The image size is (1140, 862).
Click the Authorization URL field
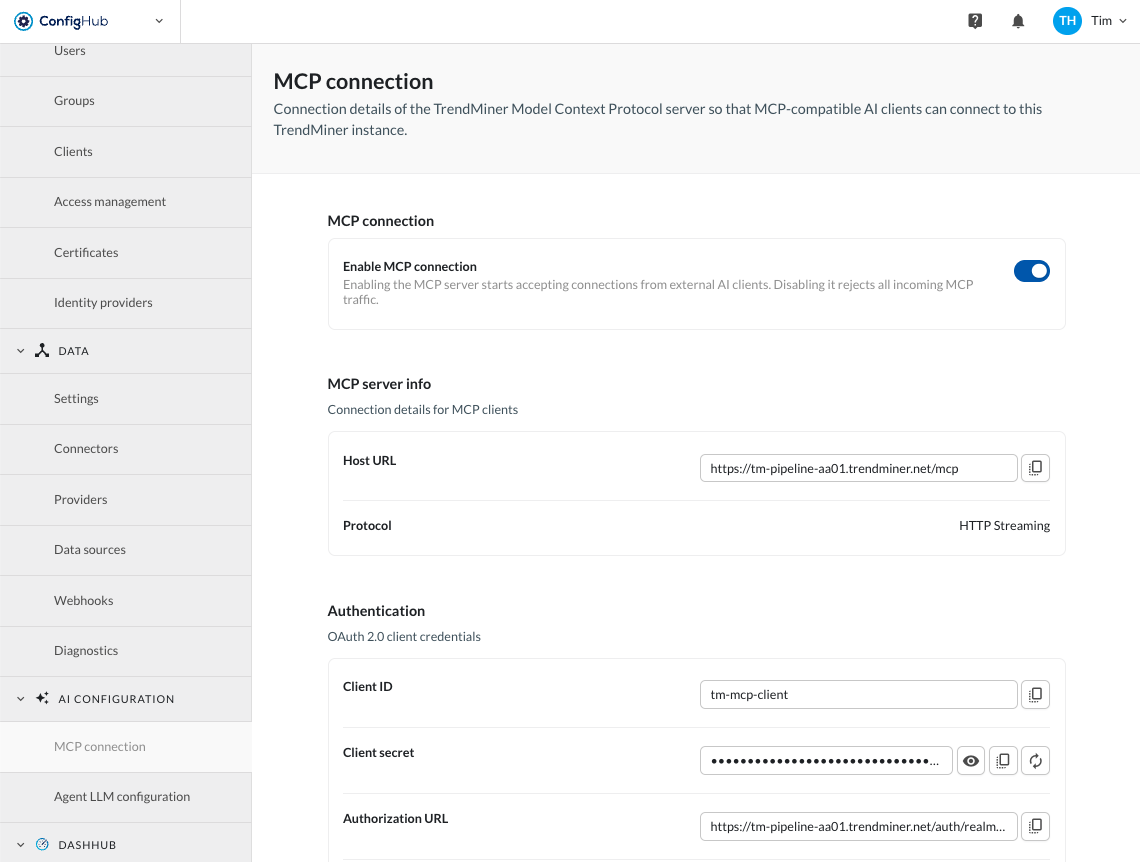pos(859,826)
